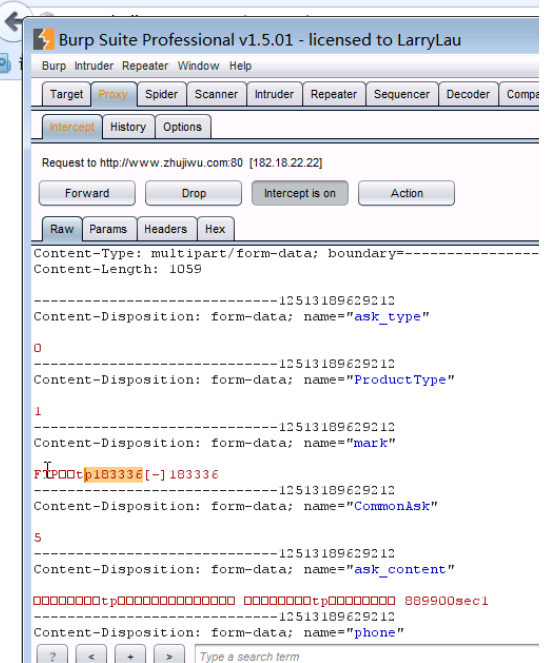Switch to the Target tab
This screenshot has height=663, width=558.
(66, 94)
